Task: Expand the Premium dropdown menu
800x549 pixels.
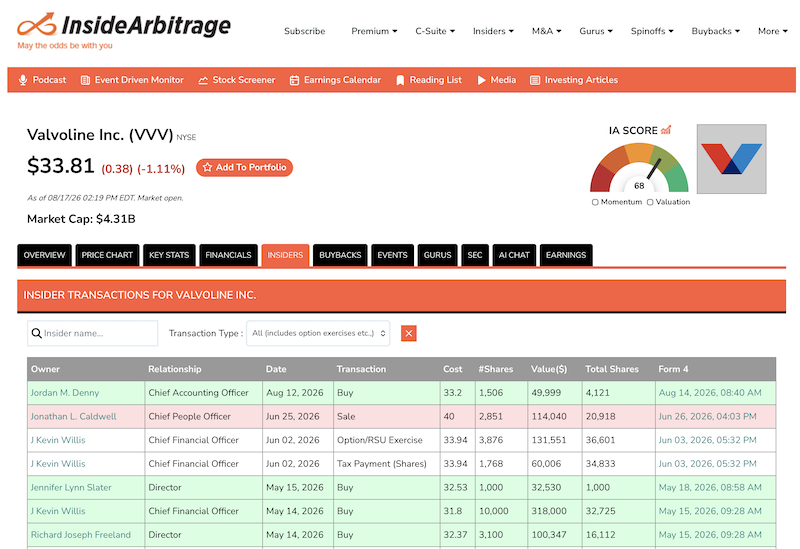Action: tap(374, 31)
